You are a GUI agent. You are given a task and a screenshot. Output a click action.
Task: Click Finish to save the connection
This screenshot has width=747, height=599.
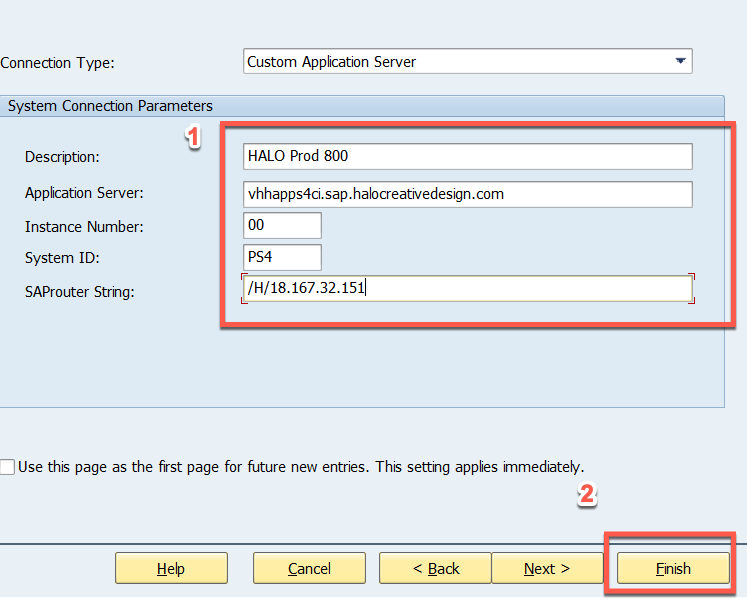point(673,568)
